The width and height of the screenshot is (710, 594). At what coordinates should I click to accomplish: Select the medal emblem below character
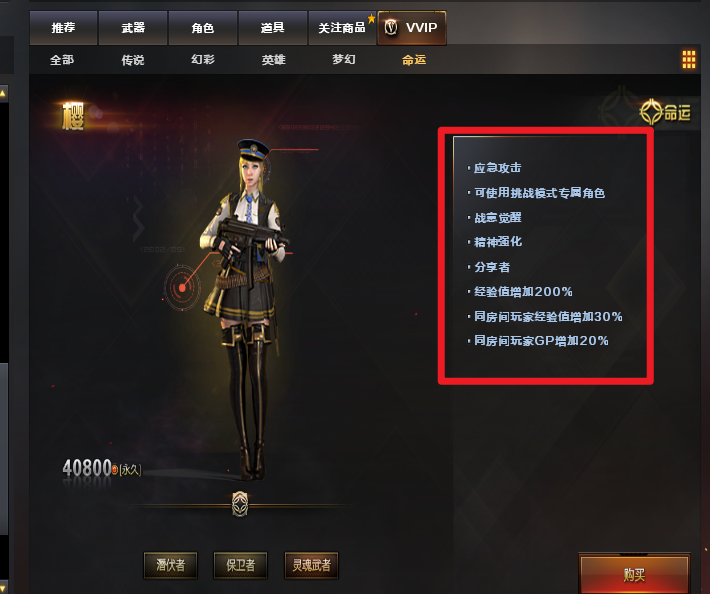(x=240, y=504)
